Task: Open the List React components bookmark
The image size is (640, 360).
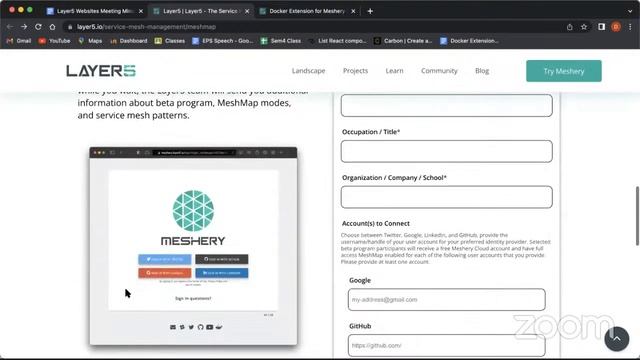Action: 338,41
